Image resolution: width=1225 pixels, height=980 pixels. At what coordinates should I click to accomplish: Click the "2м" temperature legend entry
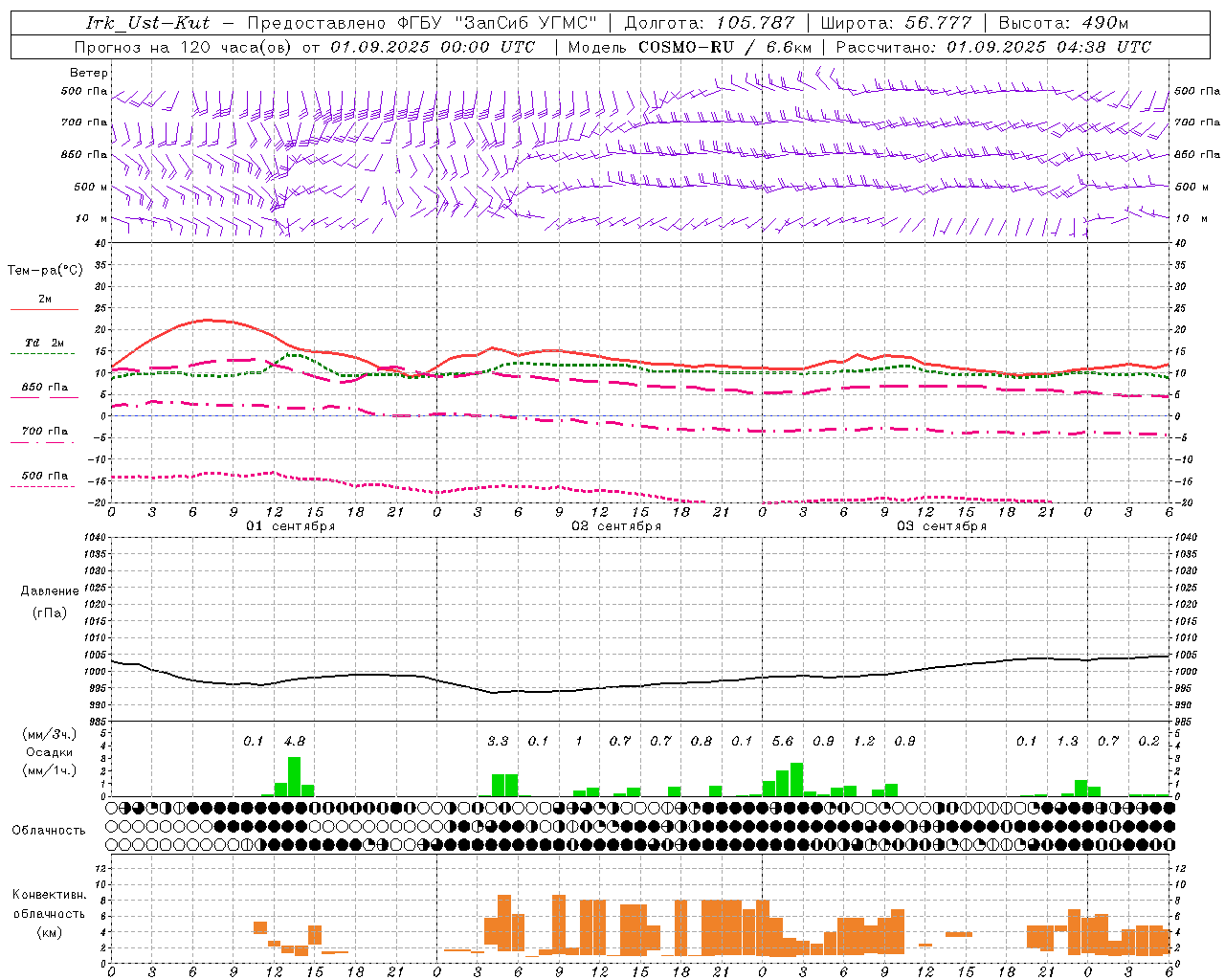tap(45, 300)
